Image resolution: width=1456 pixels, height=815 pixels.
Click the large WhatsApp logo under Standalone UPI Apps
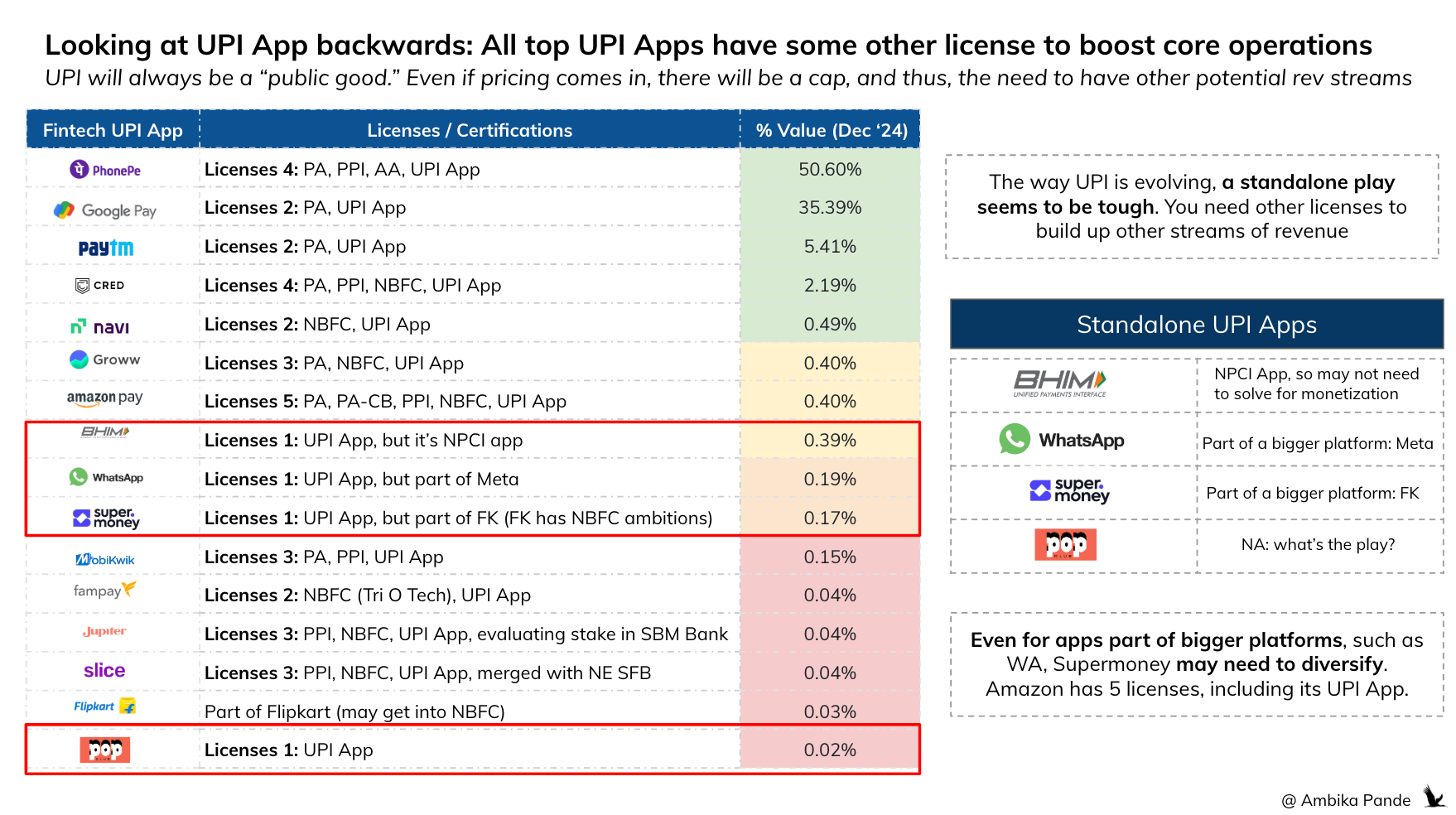[x=1062, y=439]
